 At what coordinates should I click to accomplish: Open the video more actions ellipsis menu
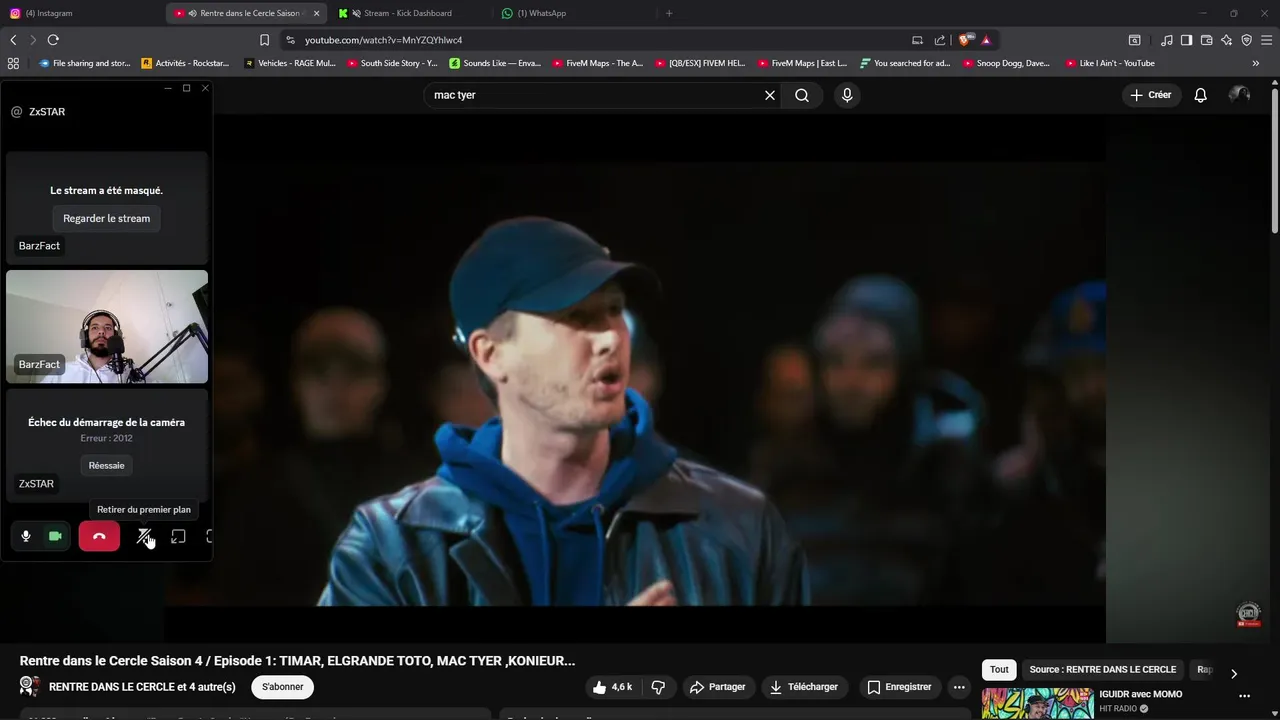[x=959, y=687]
